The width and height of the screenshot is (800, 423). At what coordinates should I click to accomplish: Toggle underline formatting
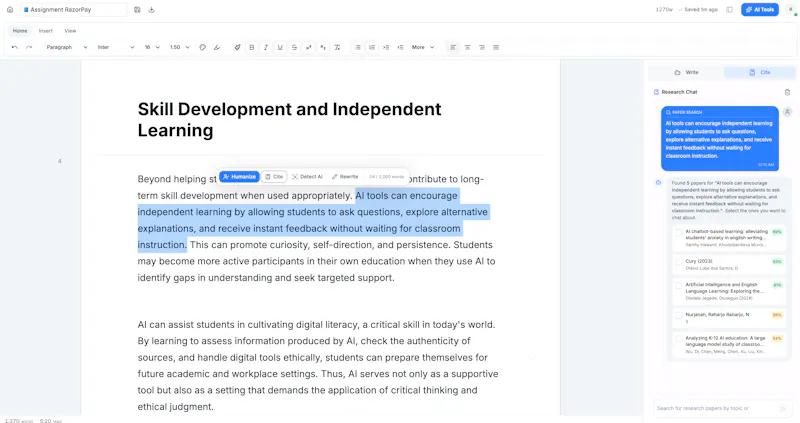[280, 47]
